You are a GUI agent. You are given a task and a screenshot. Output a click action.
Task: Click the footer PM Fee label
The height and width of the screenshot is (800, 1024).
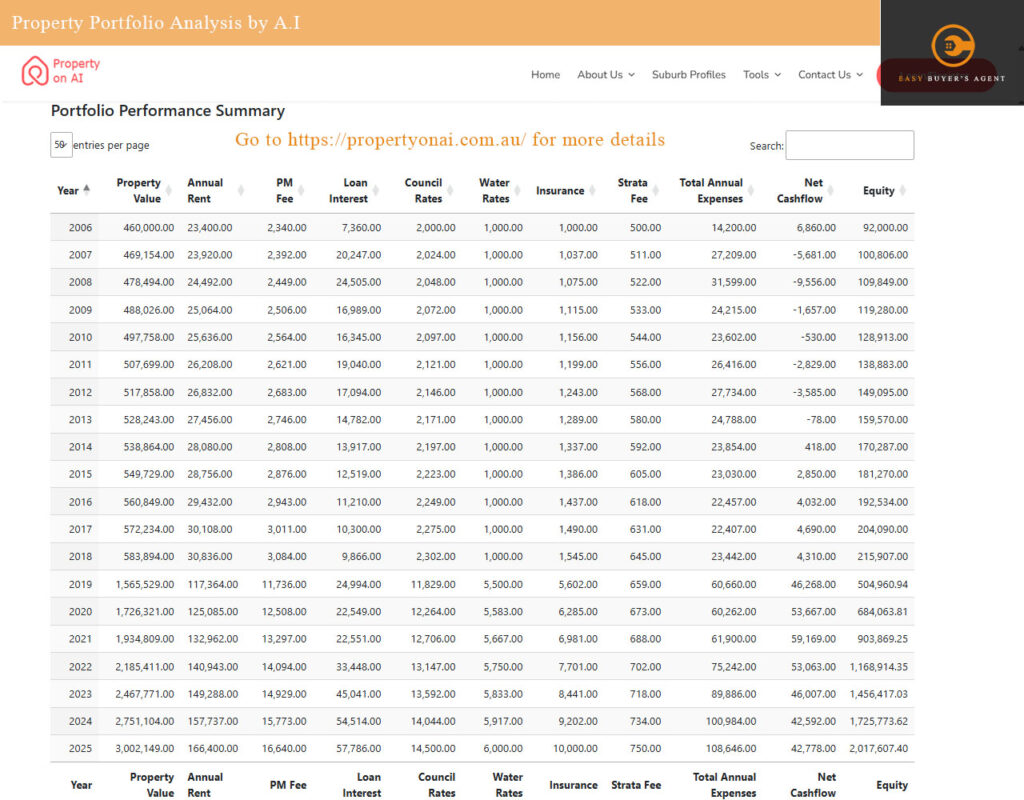(x=288, y=785)
